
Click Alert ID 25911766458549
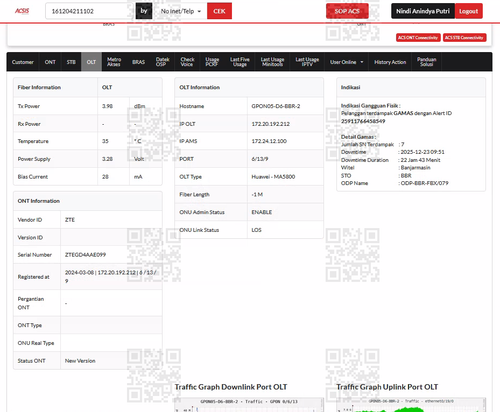coord(363,121)
